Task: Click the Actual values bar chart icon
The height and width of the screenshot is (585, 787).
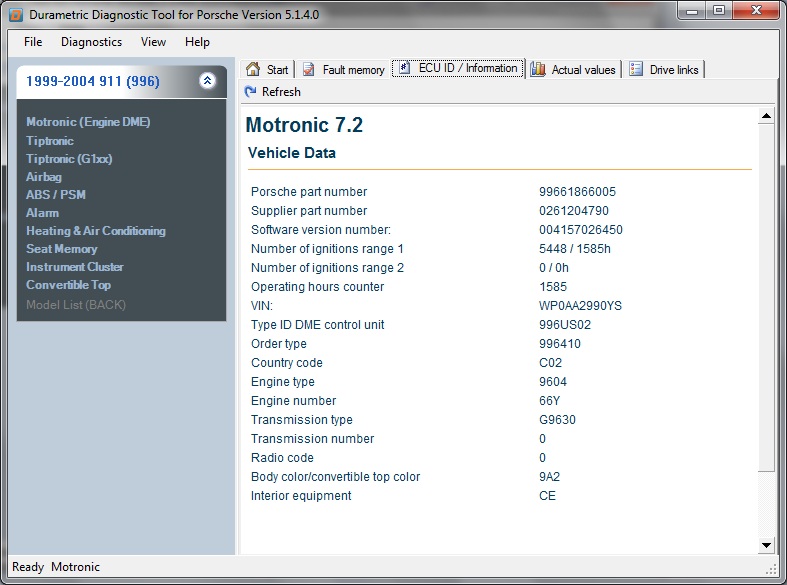Action: point(538,69)
